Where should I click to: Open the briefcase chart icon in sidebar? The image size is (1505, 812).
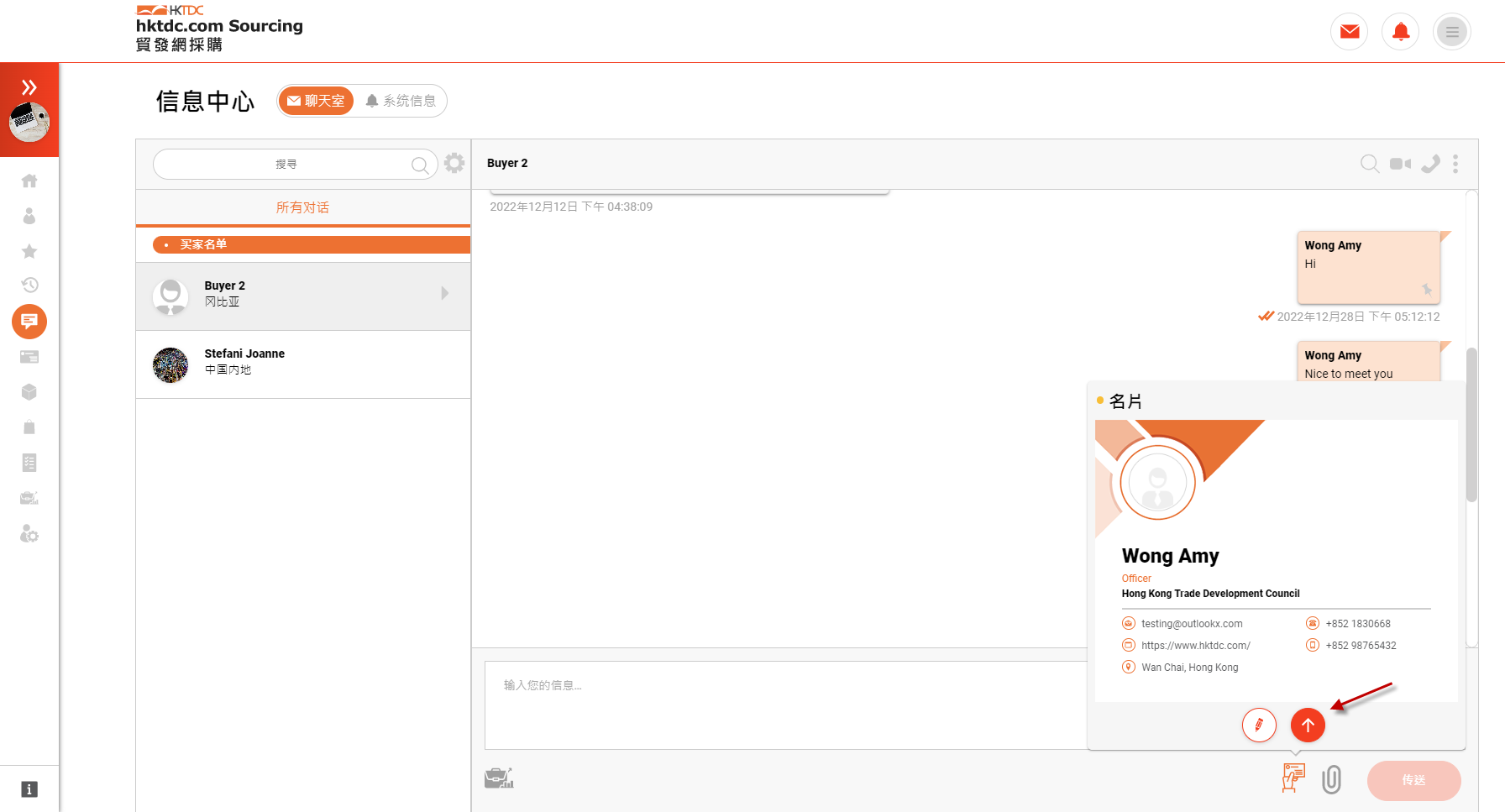tap(29, 498)
